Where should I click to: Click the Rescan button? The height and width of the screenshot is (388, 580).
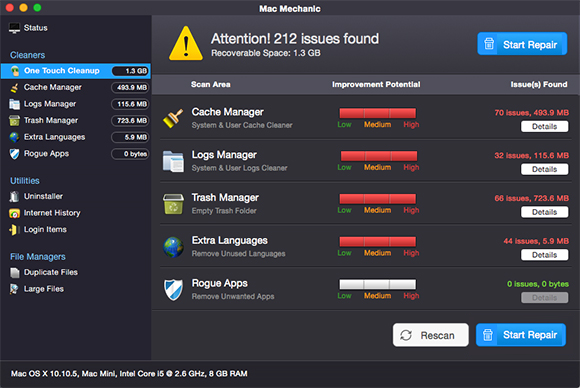click(x=431, y=335)
